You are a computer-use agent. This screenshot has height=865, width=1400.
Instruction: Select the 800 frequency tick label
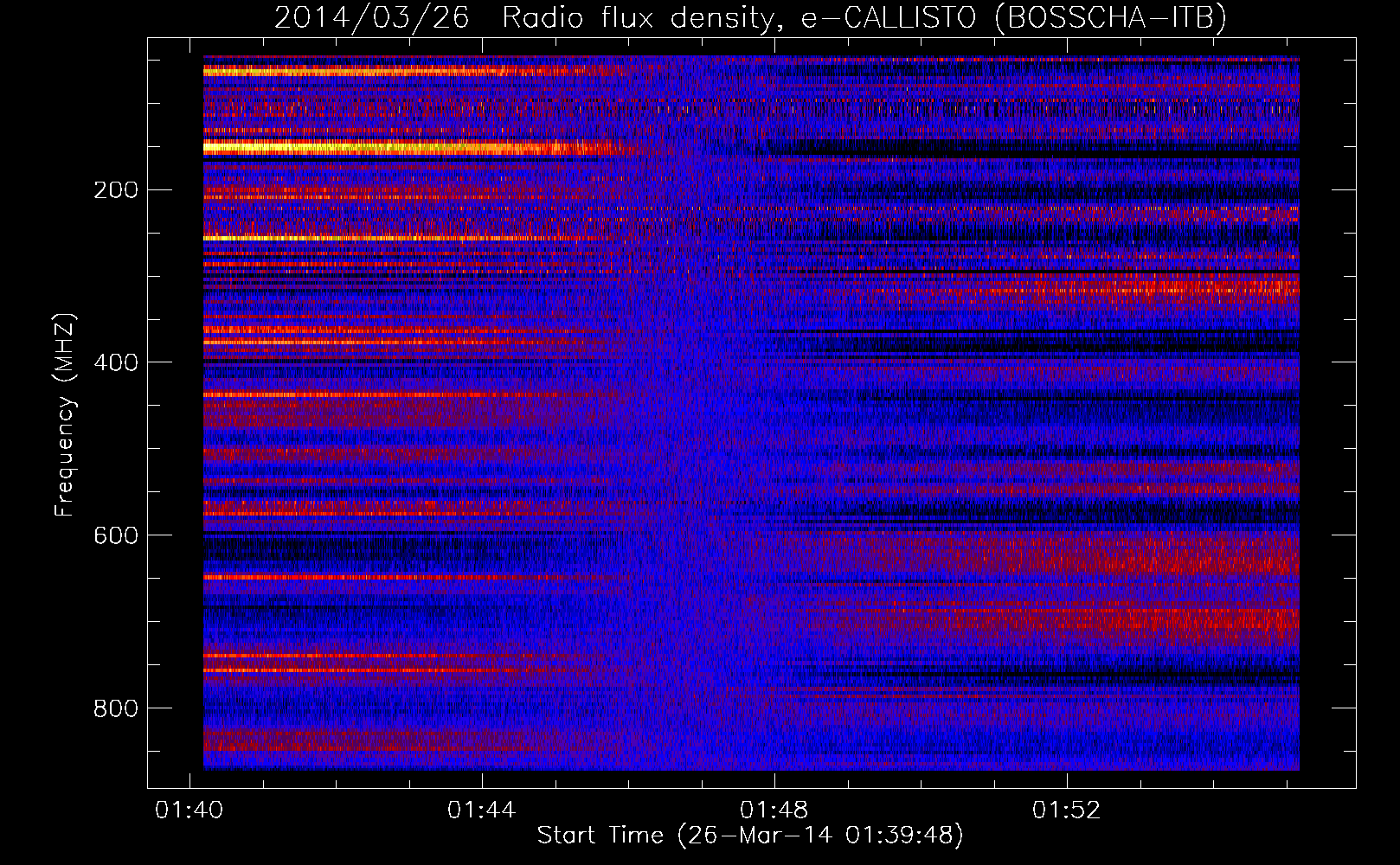(x=116, y=708)
